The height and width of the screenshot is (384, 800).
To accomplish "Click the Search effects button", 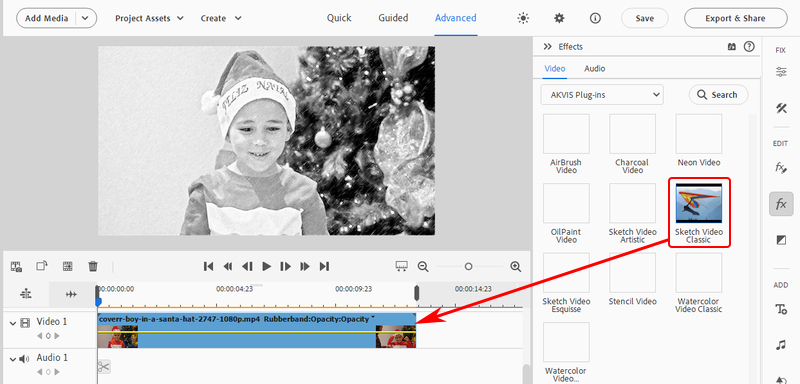I will click(718, 95).
